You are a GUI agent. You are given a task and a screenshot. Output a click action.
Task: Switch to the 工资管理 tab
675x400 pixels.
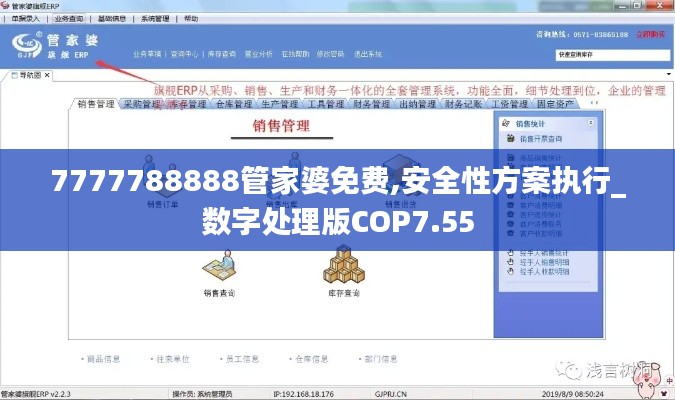coord(509,104)
